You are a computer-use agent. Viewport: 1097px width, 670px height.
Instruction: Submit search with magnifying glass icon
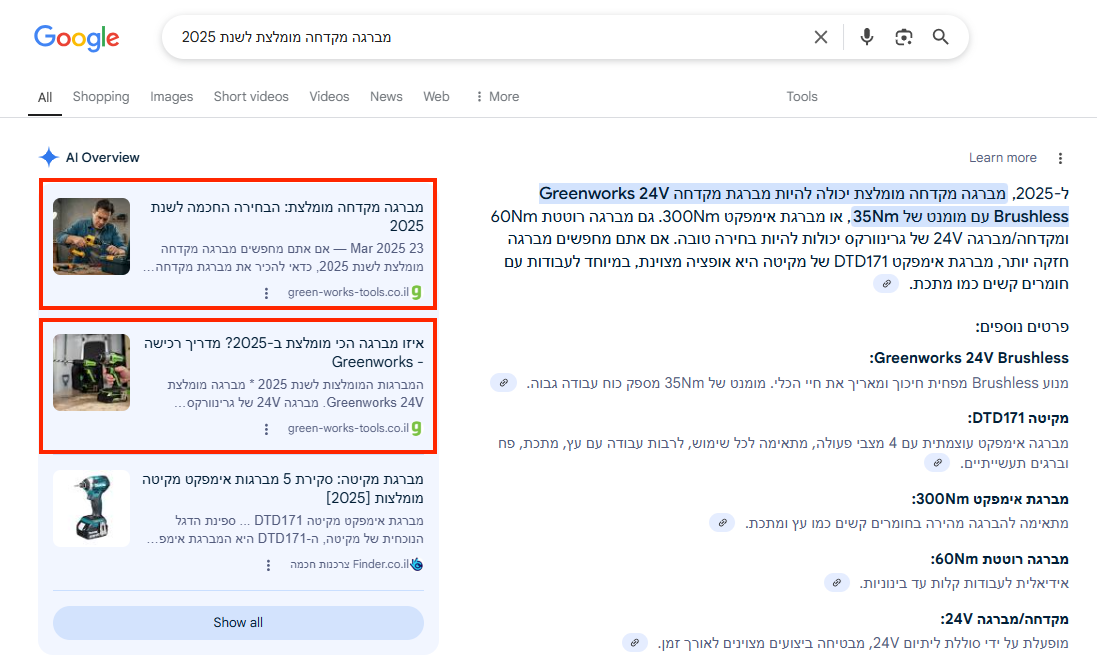tap(940, 37)
